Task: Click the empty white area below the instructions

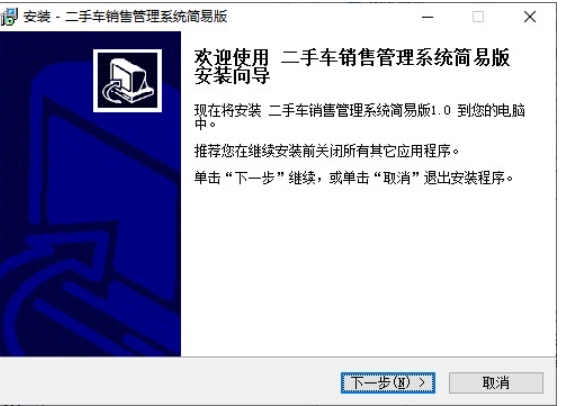Action: point(369,272)
